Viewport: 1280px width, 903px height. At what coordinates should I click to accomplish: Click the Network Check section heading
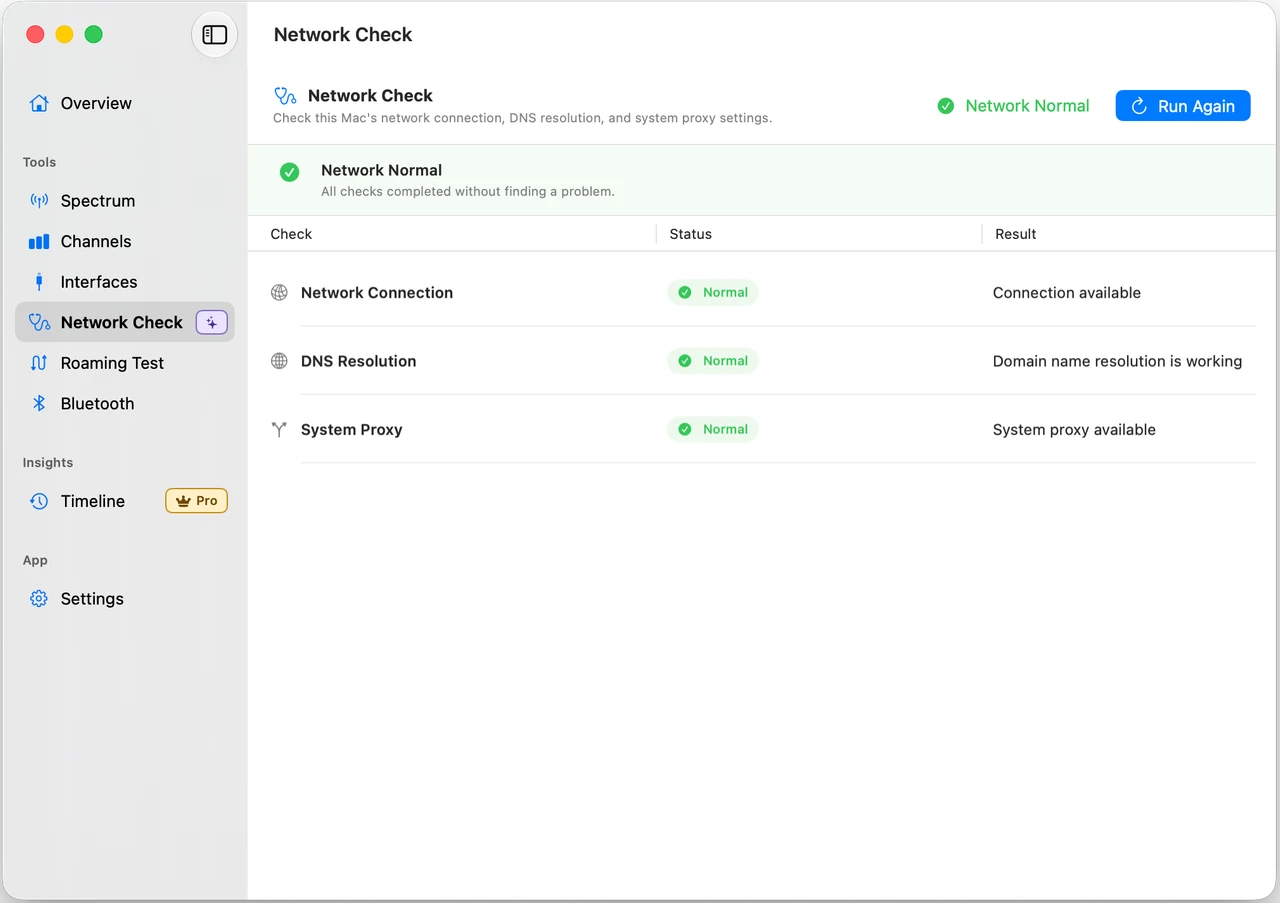(370, 96)
